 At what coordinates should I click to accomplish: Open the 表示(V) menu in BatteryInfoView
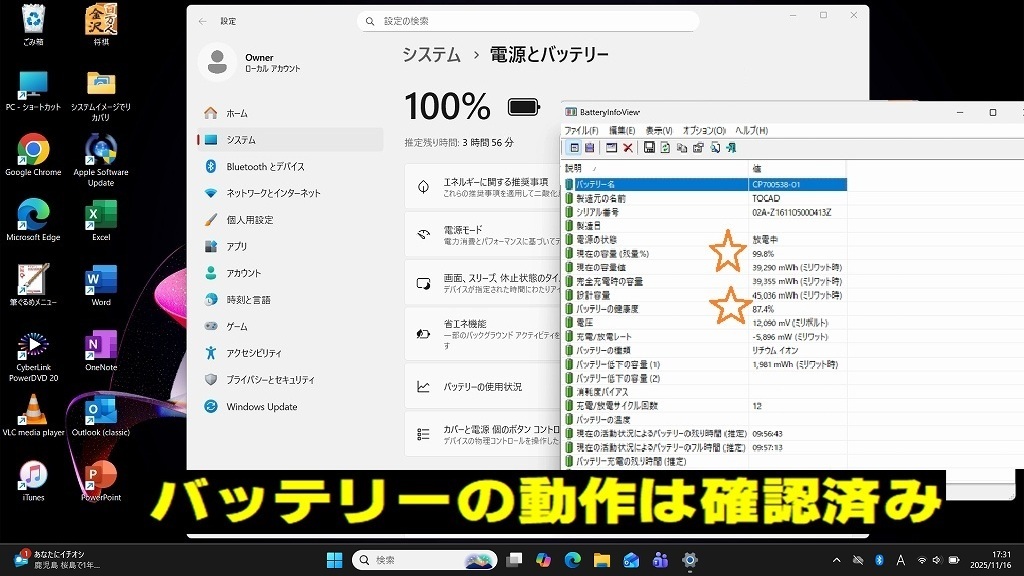[x=659, y=130]
